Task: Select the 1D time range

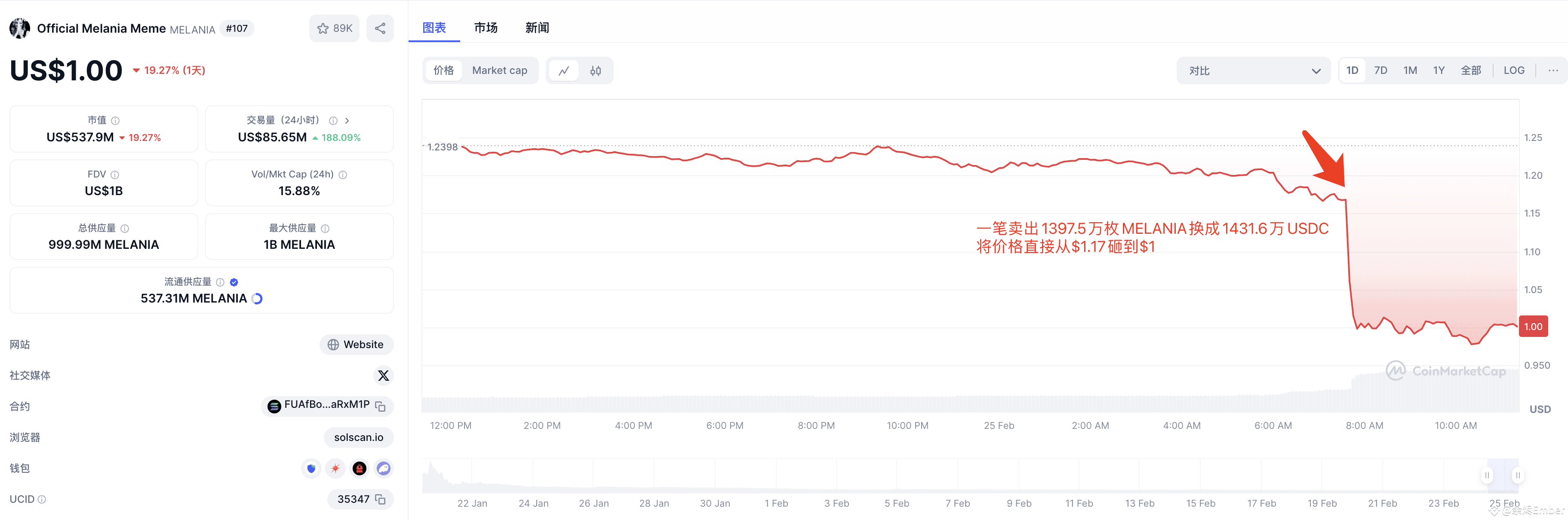Action: point(1352,70)
